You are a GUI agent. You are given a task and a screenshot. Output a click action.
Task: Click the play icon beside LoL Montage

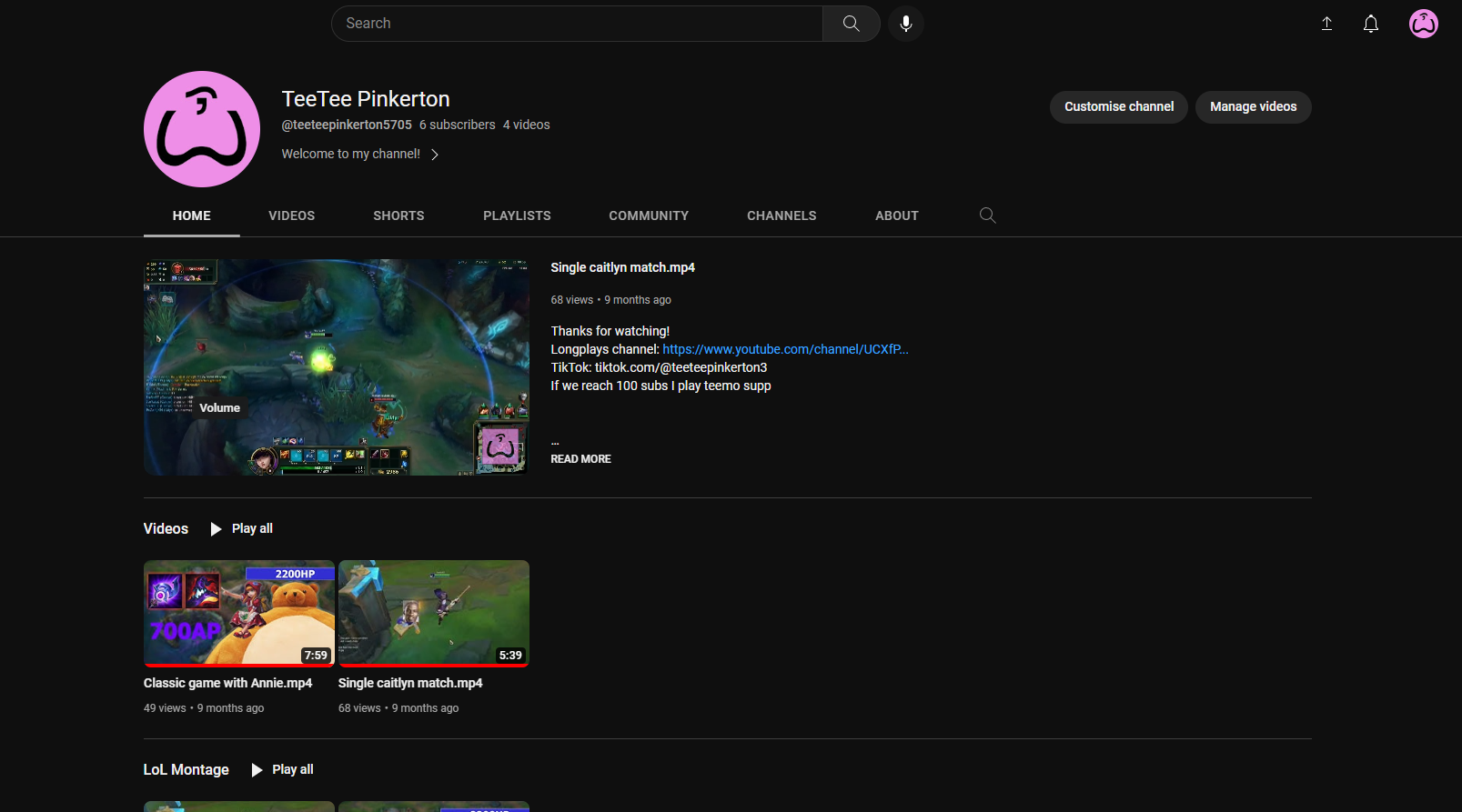click(257, 770)
